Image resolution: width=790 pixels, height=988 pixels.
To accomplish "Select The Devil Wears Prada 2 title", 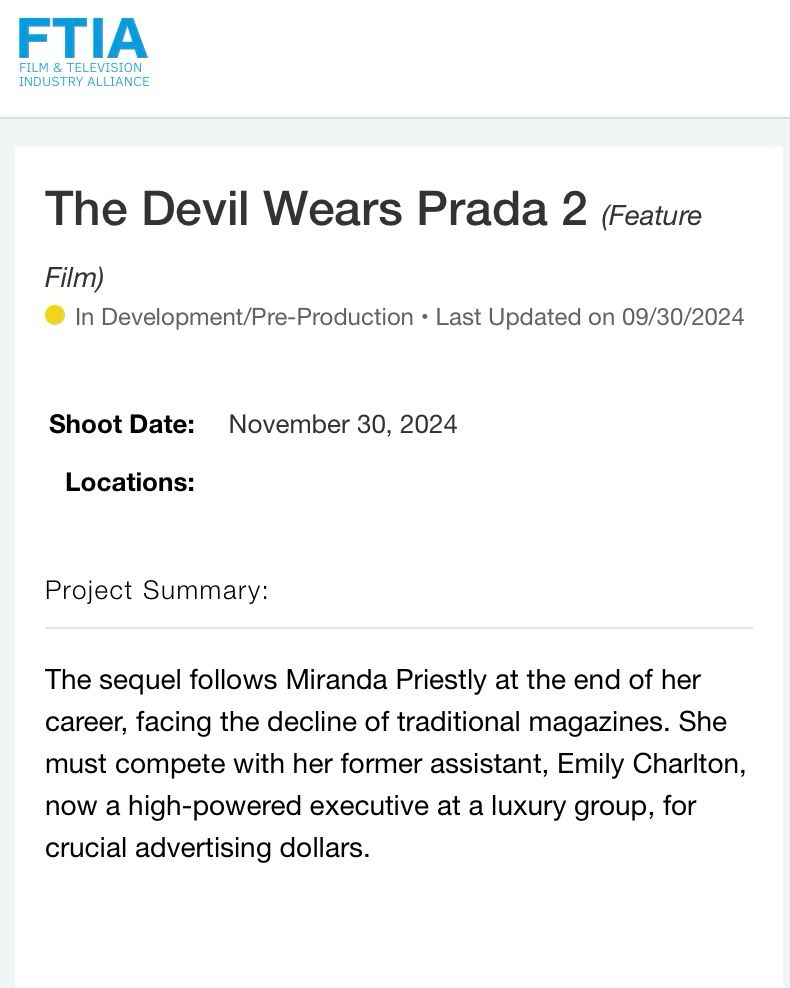I will click(x=316, y=209).
